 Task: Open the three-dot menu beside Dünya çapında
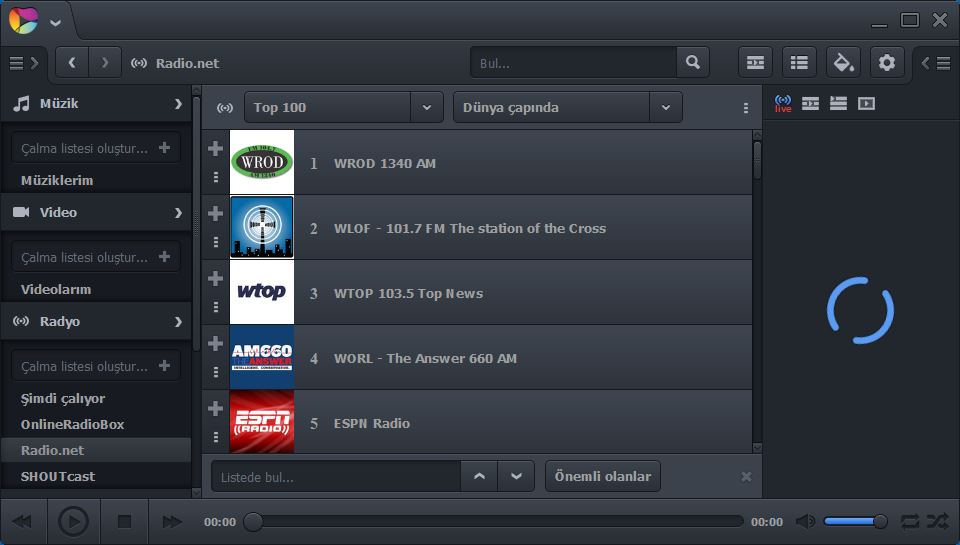click(x=745, y=108)
